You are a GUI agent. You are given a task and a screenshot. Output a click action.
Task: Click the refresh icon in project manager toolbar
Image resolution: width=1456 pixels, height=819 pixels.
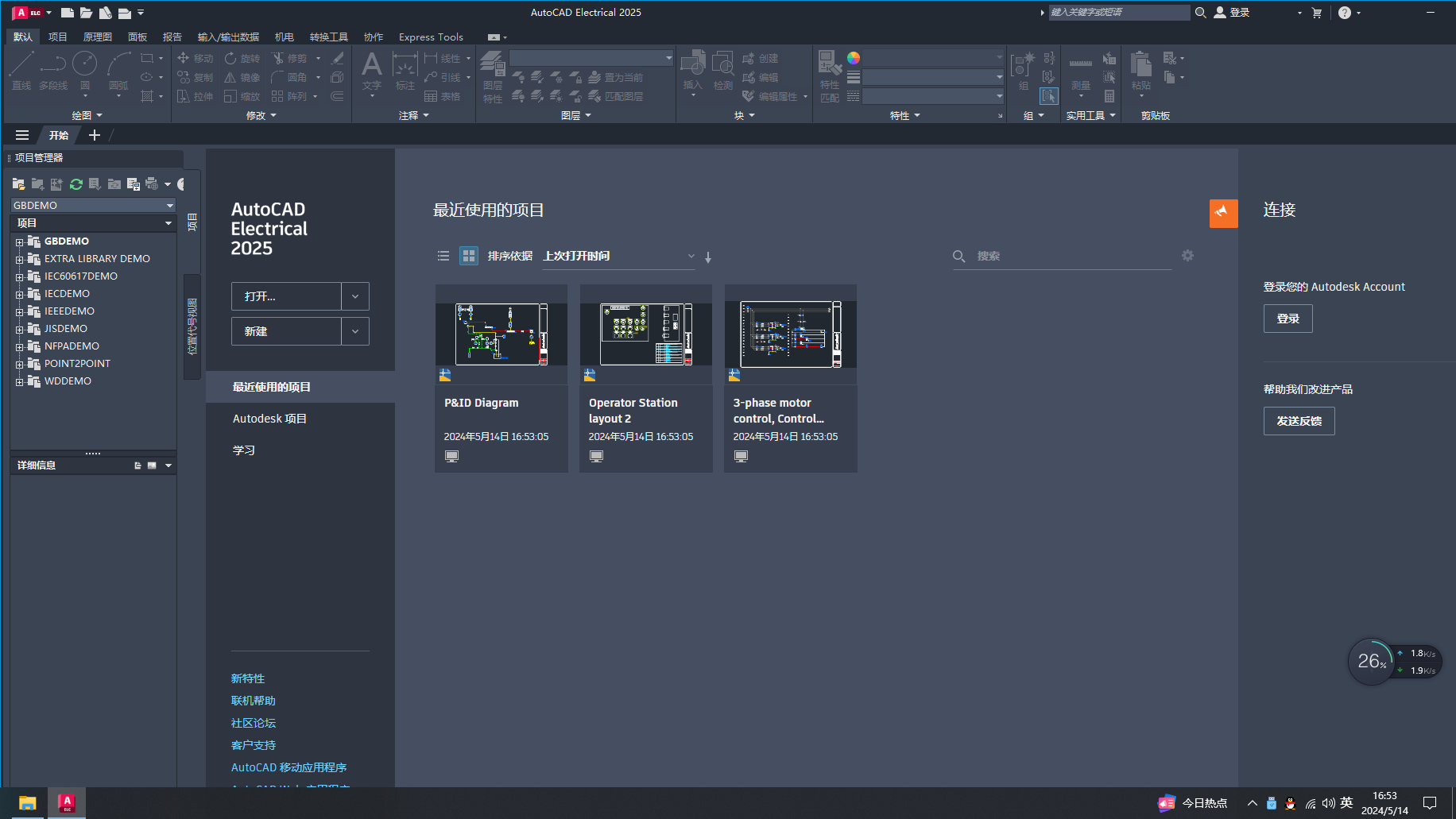76,184
